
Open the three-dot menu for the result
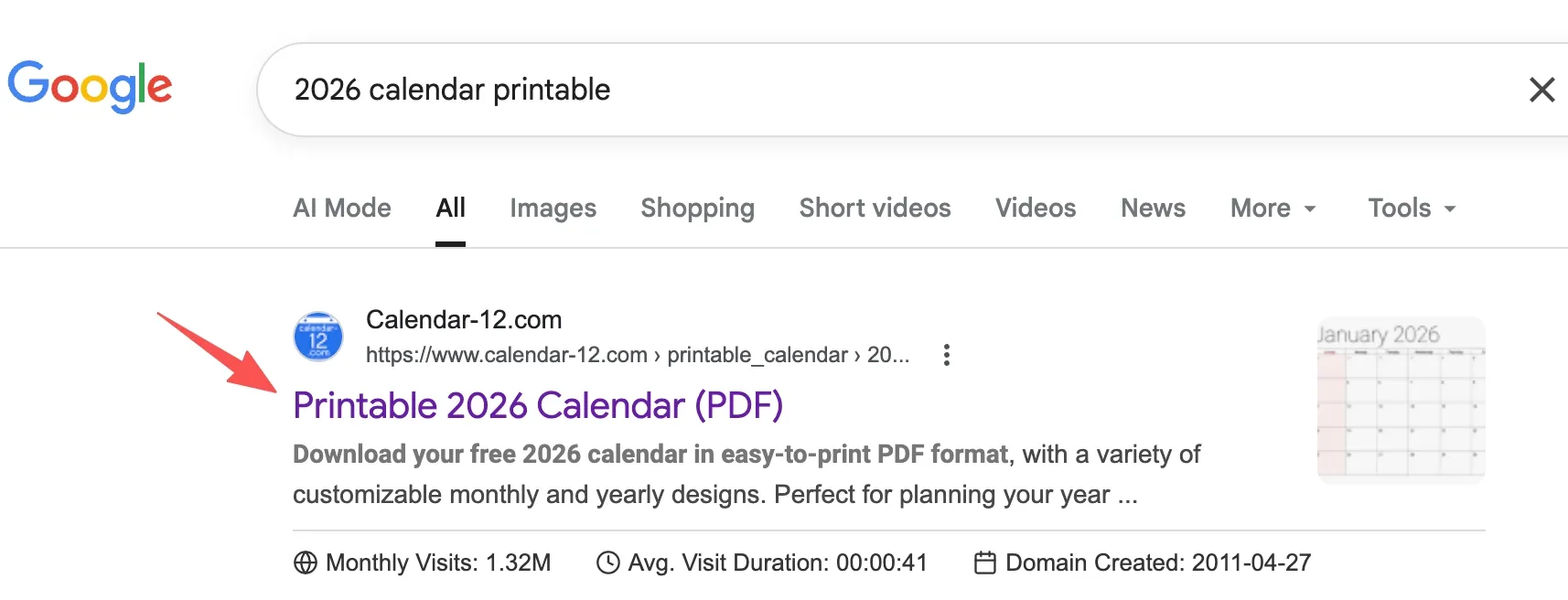click(946, 355)
